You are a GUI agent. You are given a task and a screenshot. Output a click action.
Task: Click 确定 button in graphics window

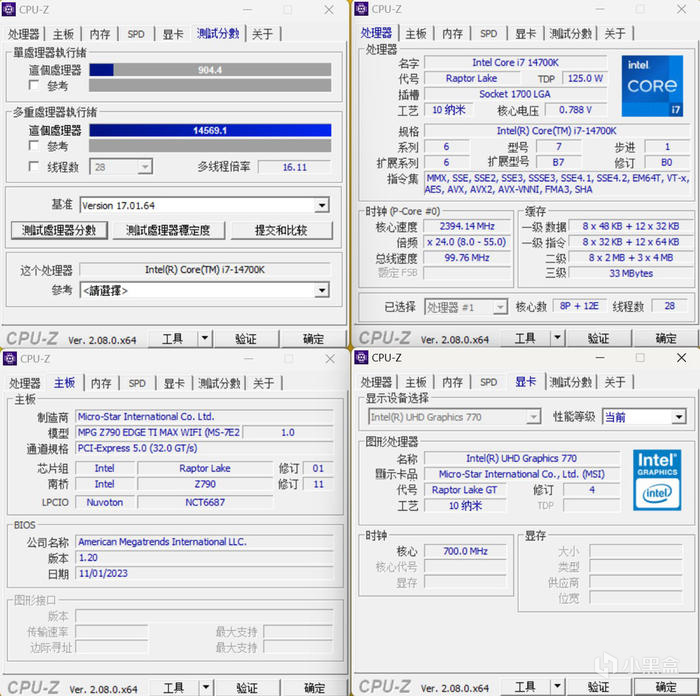tap(666, 687)
